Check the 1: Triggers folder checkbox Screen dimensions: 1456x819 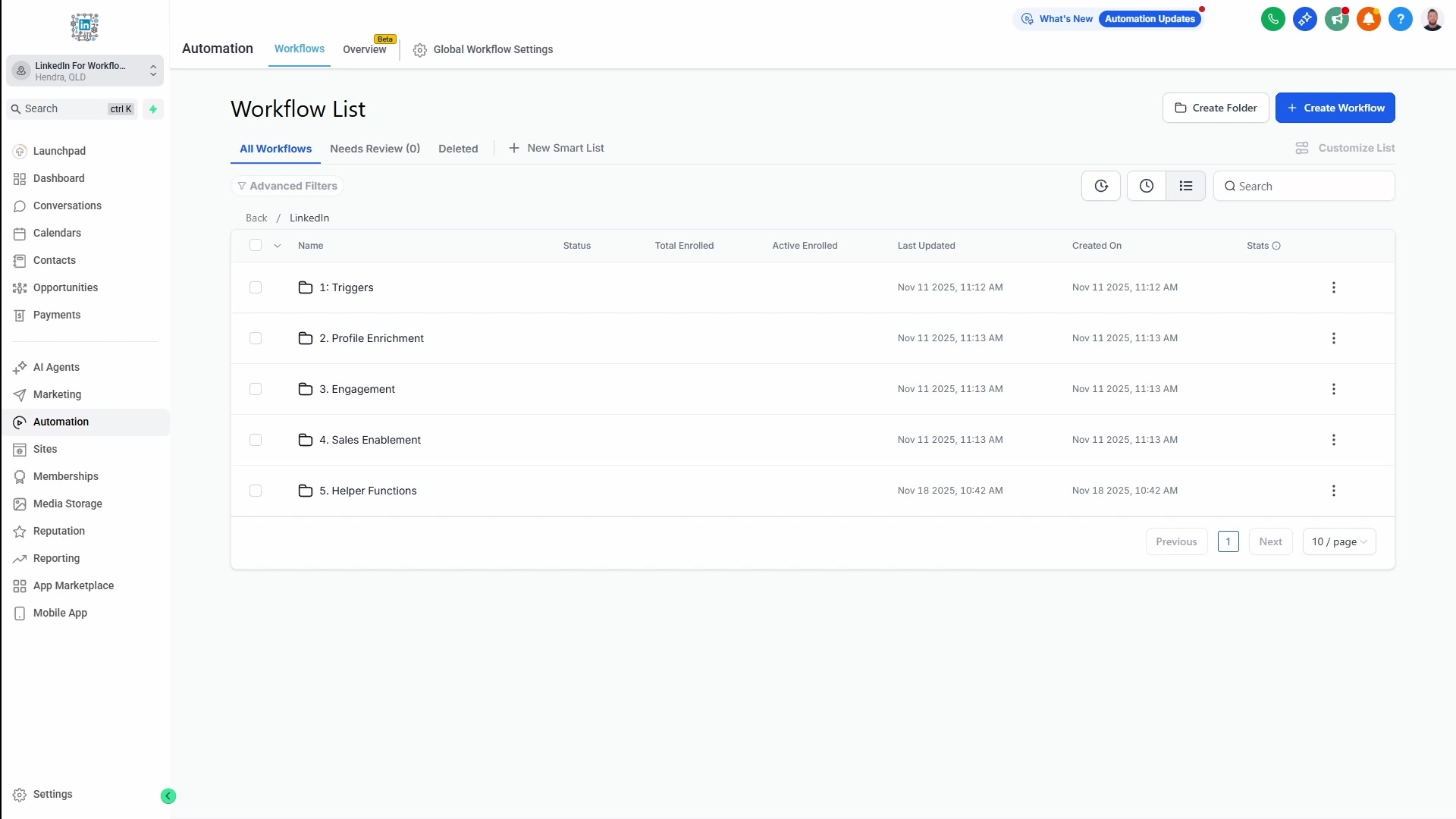click(x=256, y=287)
